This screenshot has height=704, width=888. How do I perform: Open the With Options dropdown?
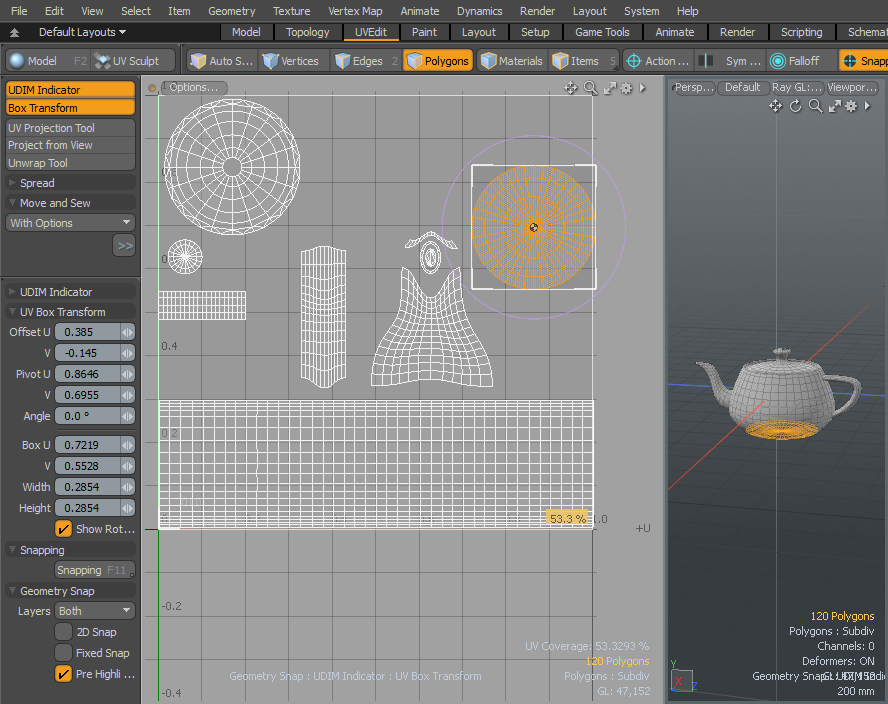(x=70, y=223)
